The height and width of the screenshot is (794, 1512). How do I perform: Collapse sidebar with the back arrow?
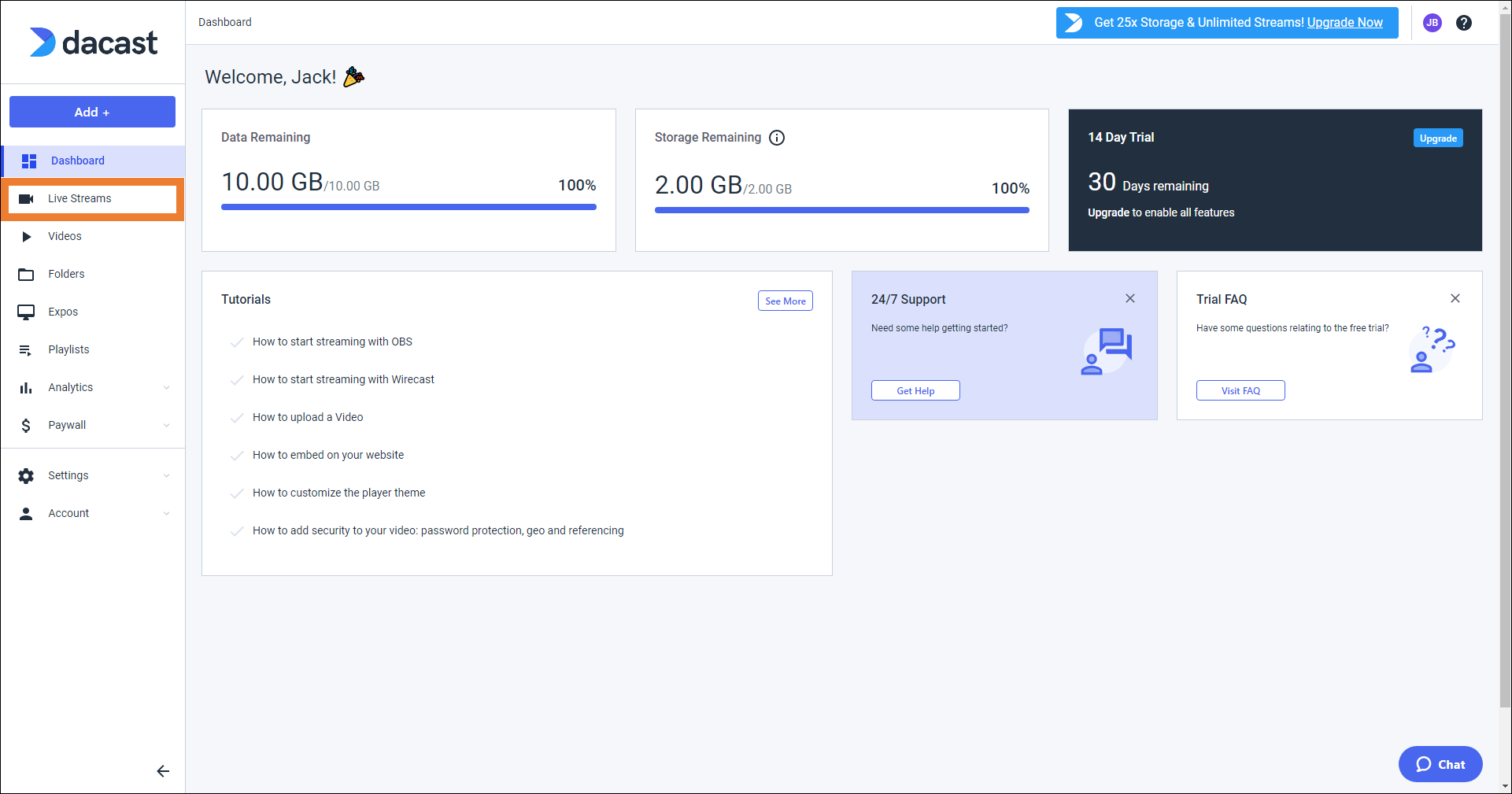163,771
